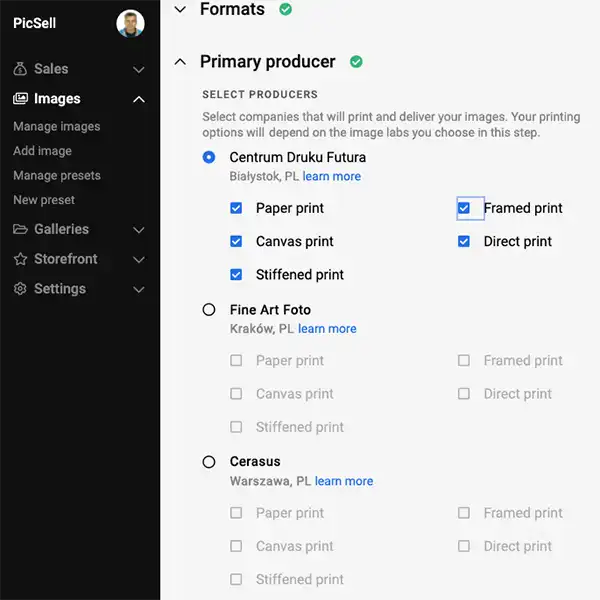This screenshot has height=600, width=600.
Task: Open Add image in the sidebar
Action: tap(42, 151)
